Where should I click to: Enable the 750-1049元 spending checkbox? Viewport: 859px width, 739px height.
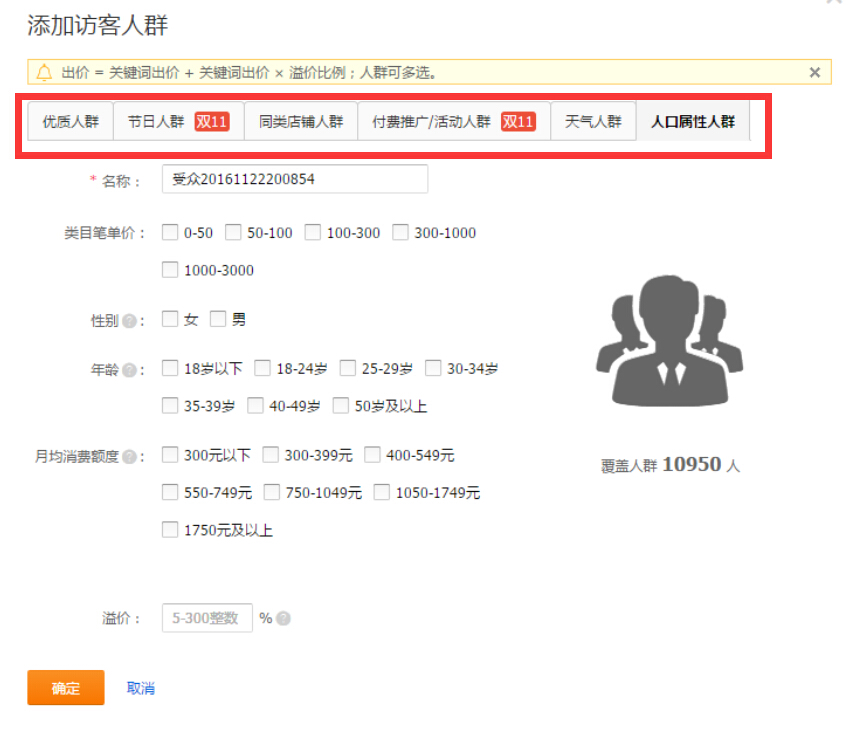coord(272,492)
